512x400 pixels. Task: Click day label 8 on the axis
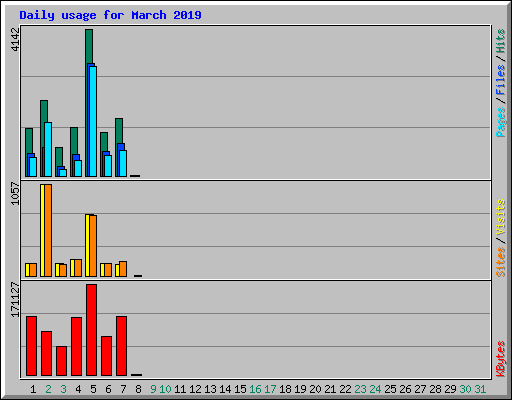pyautogui.click(x=138, y=389)
